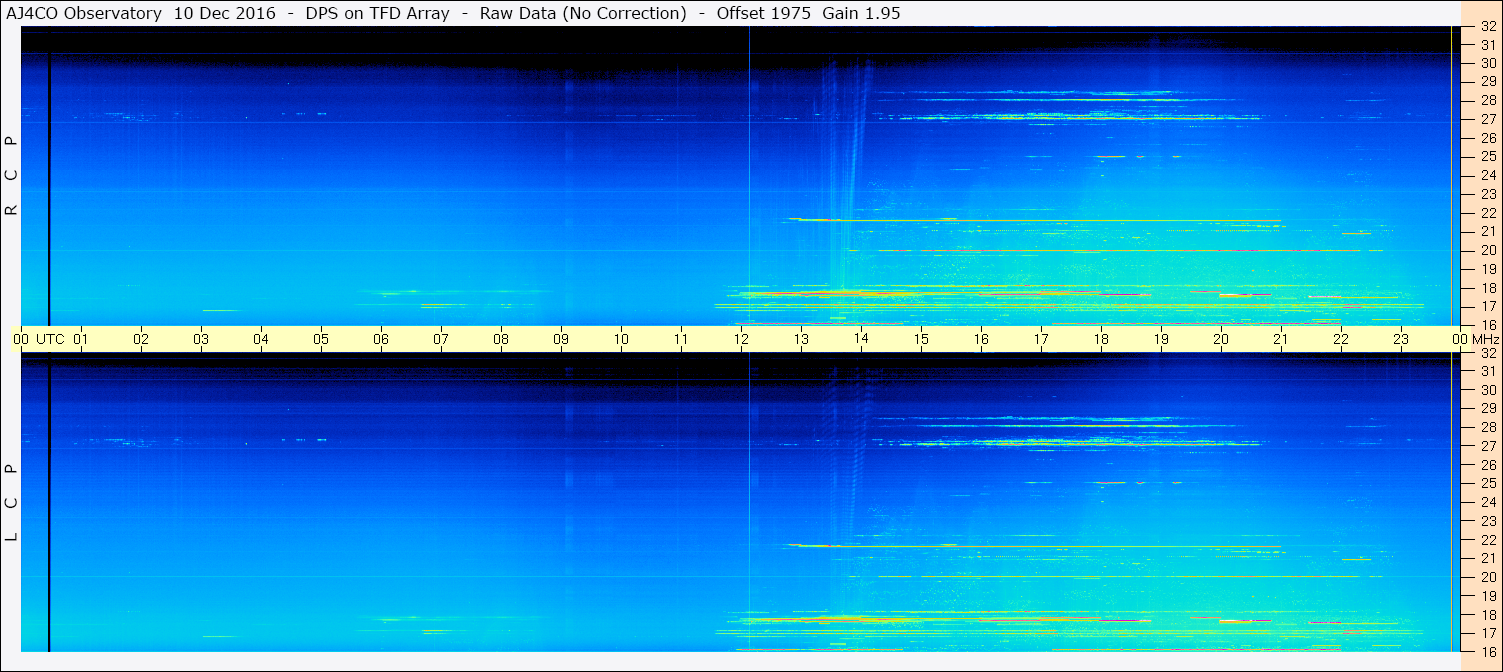This screenshot has width=1503, height=672.
Task: Click 31 on the LCP frequency scale
Action: [x=1488, y=371]
